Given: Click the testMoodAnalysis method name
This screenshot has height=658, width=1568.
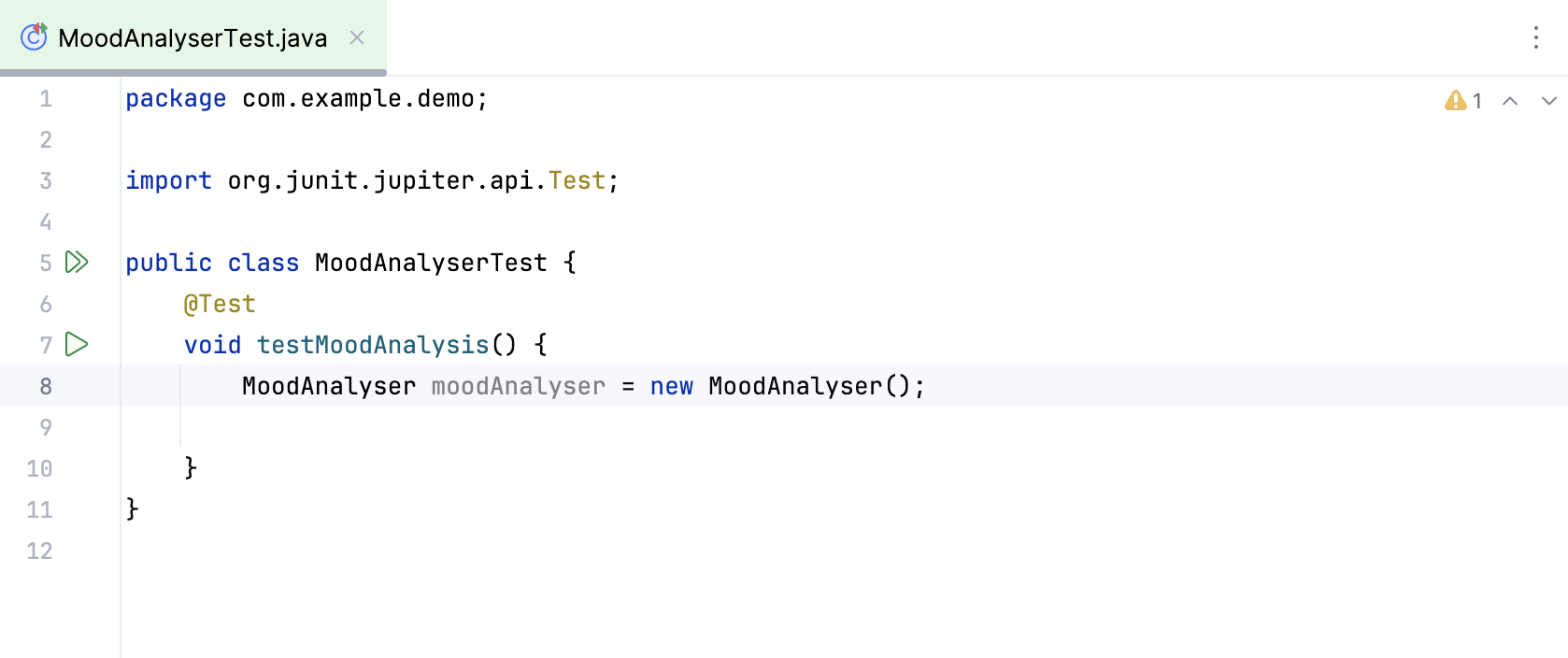Looking at the screenshot, I should point(373,345).
